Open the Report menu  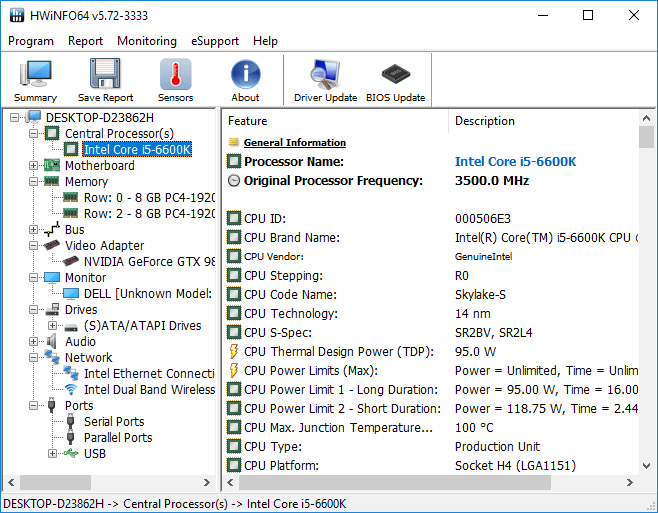pyautogui.click(x=85, y=41)
